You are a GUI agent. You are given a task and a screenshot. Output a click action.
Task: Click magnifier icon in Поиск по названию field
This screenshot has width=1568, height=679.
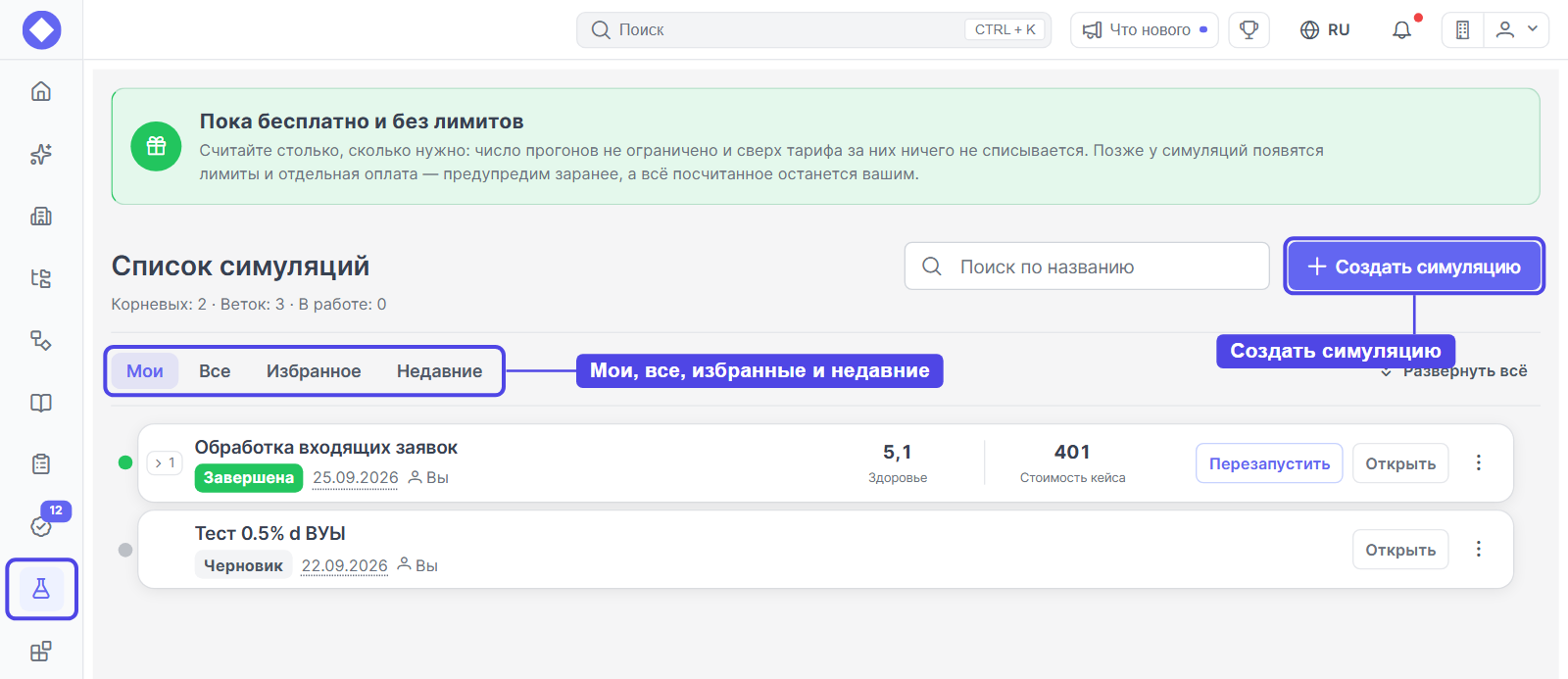(x=932, y=267)
